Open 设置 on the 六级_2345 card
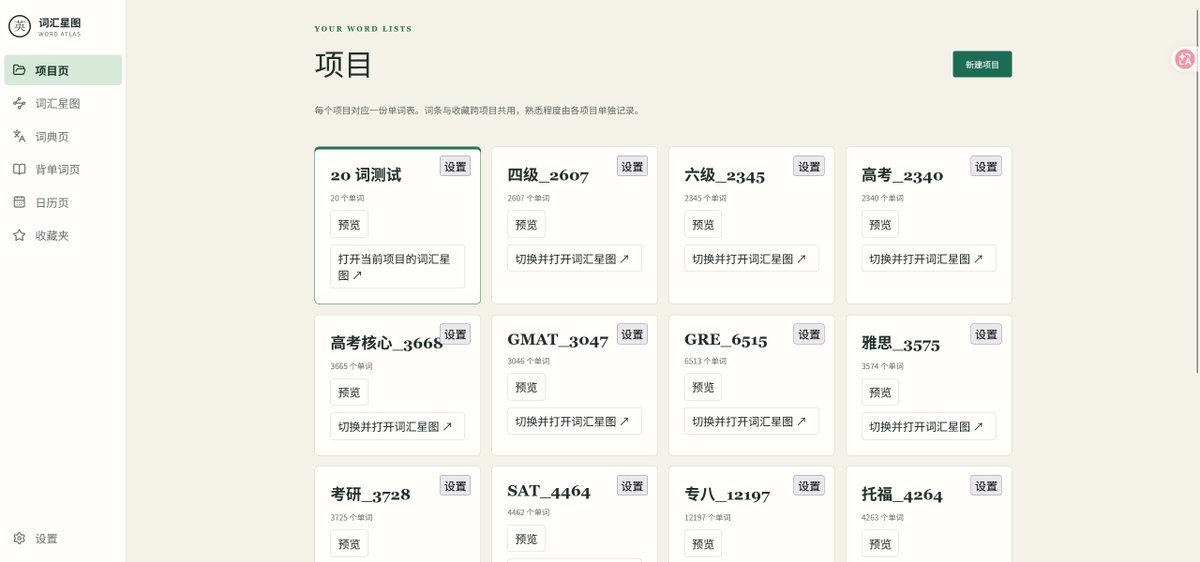1200x562 pixels. point(809,166)
